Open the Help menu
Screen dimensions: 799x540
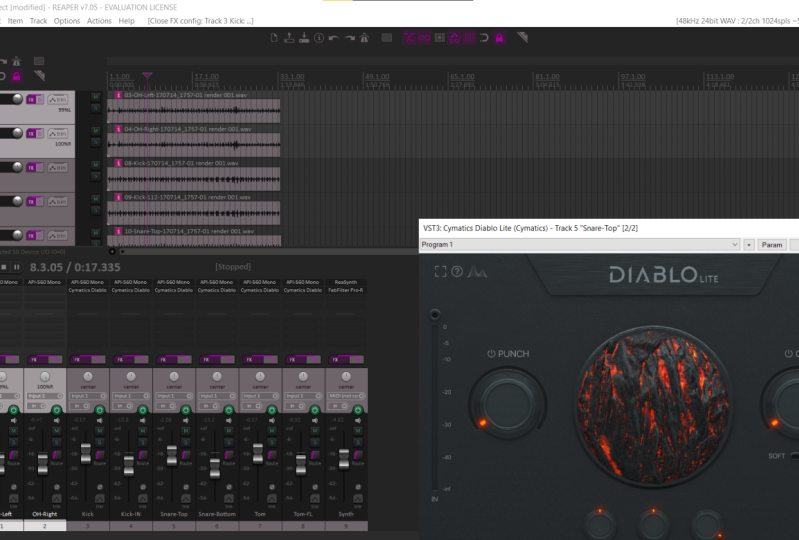[x=126, y=21]
